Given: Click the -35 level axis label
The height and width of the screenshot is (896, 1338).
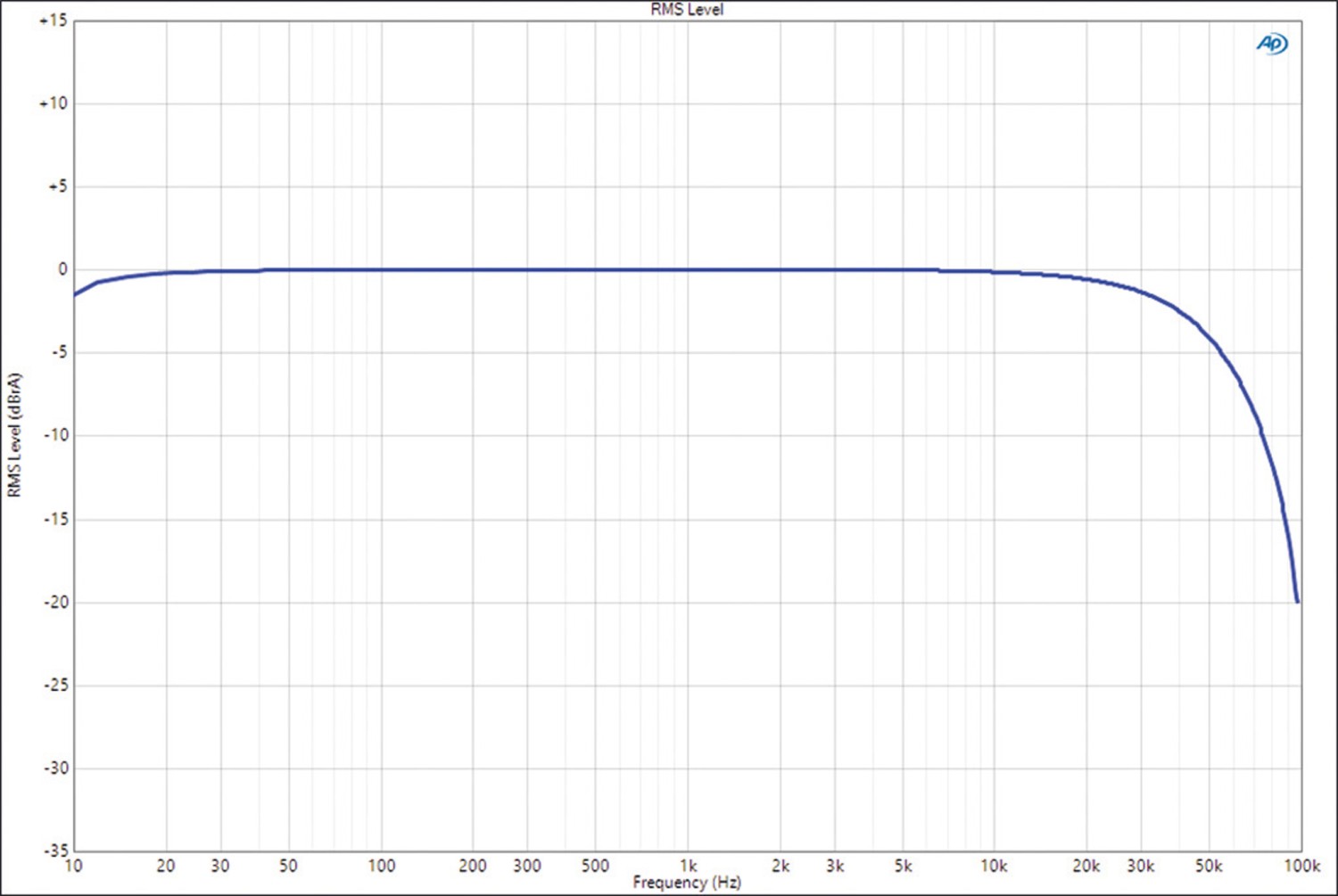Looking at the screenshot, I should pyautogui.click(x=55, y=851).
